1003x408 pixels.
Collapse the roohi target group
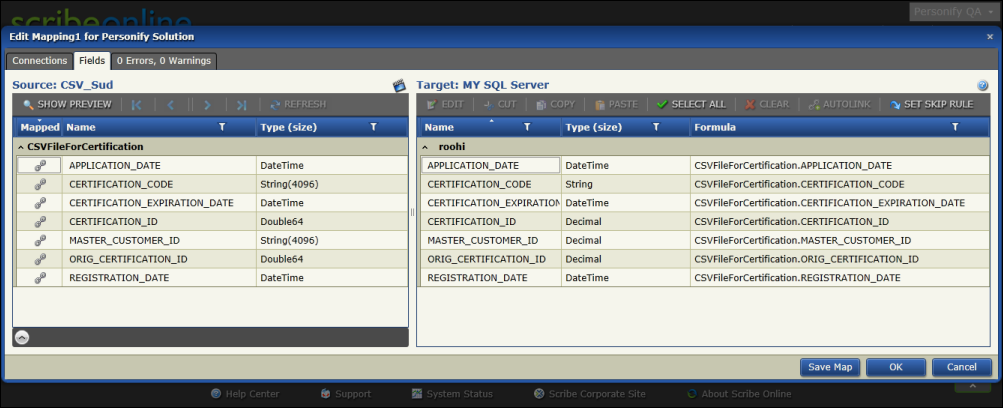(425, 147)
